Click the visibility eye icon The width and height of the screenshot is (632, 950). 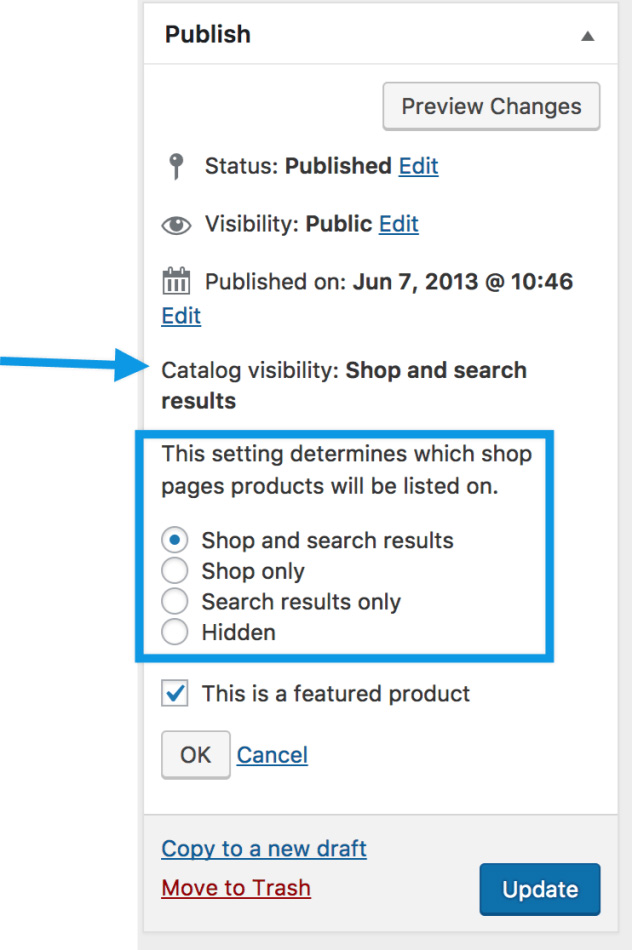pos(176,225)
